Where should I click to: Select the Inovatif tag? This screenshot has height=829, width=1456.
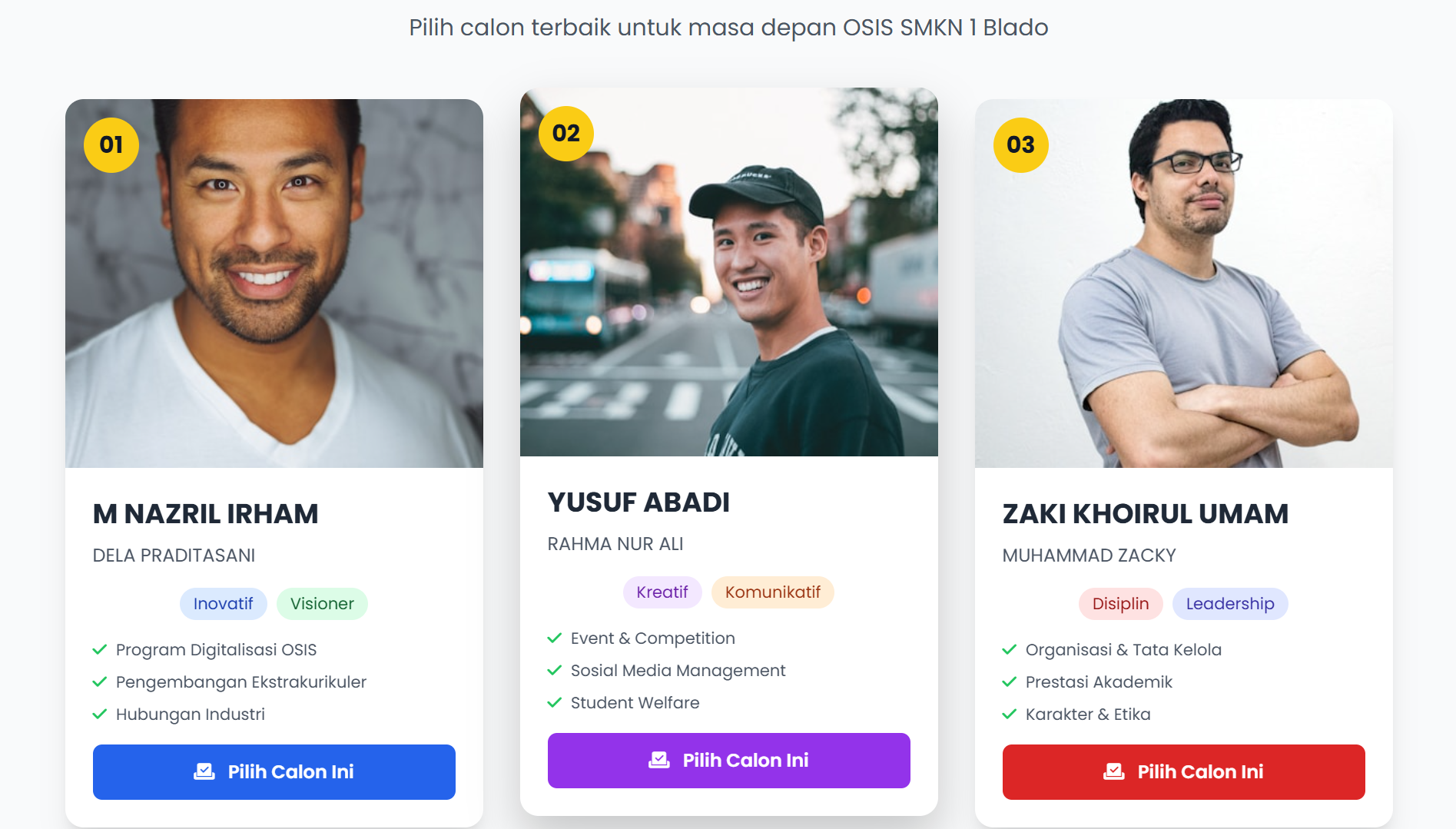click(223, 604)
